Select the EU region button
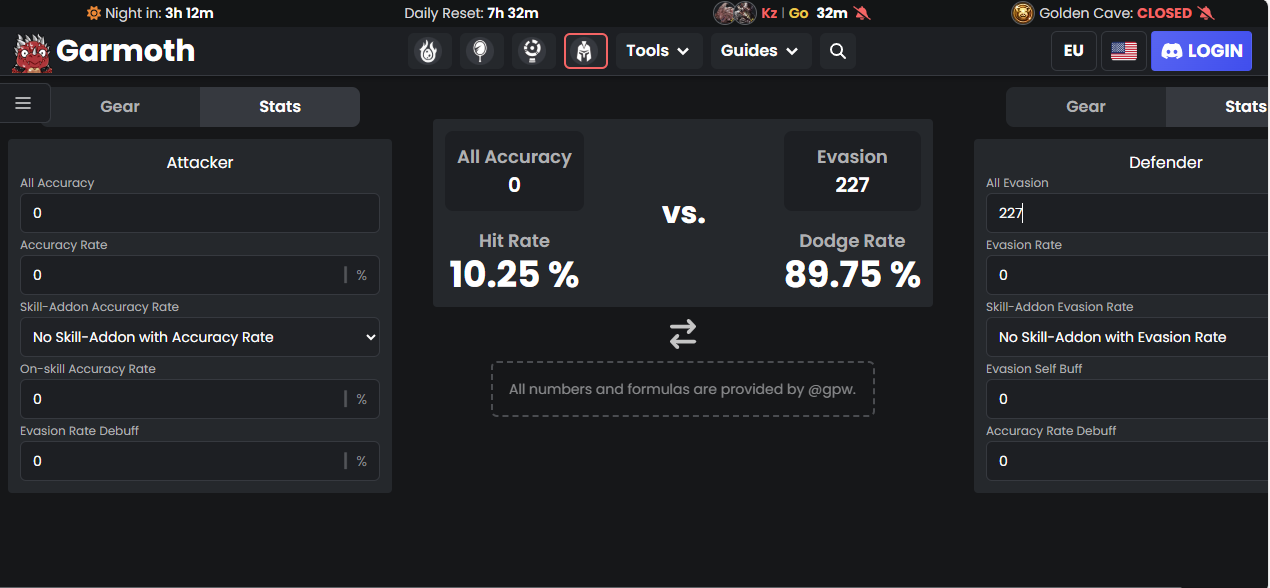Image resolution: width=1270 pixels, height=588 pixels. click(x=1074, y=51)
